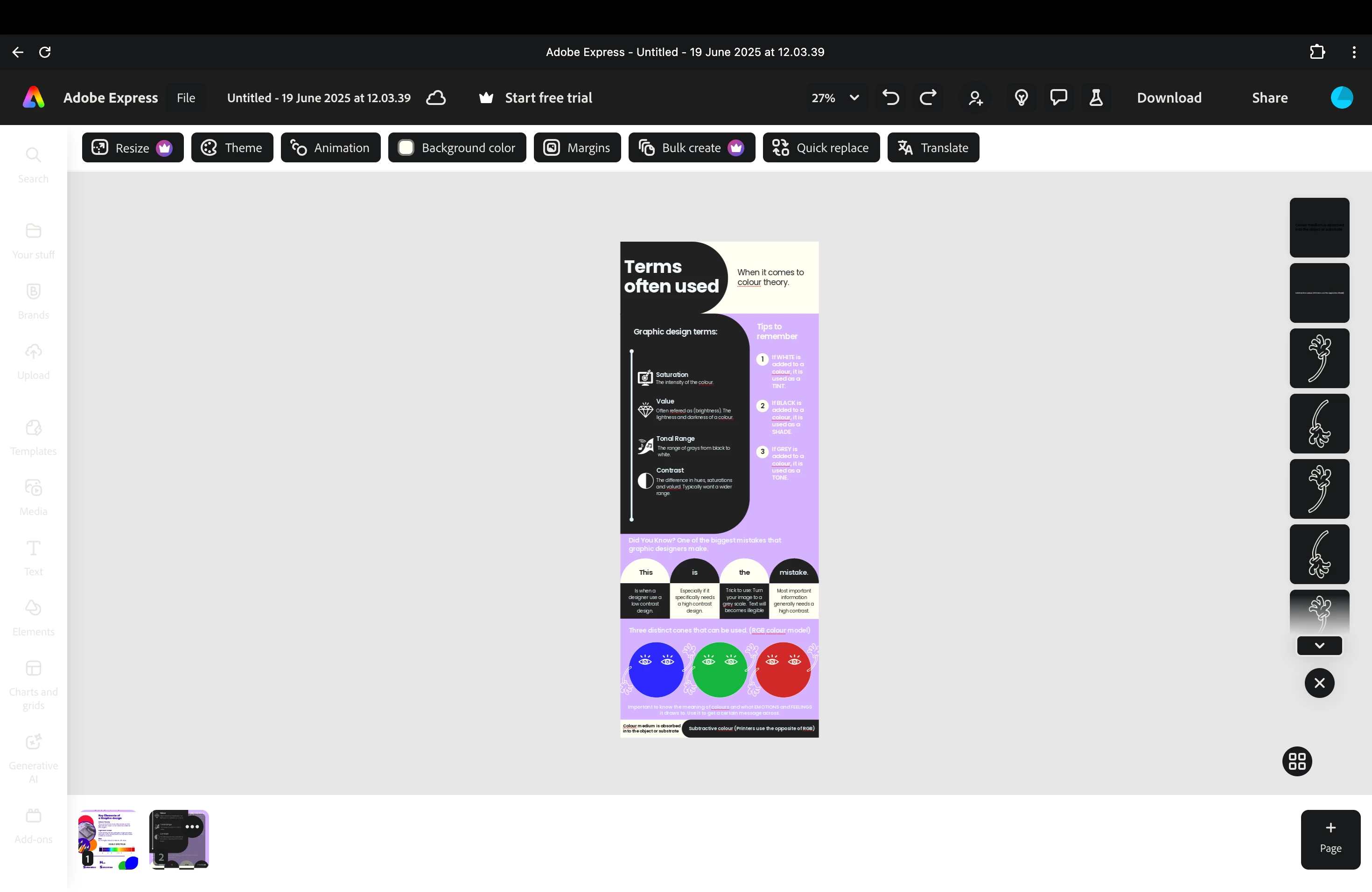Open page 2 thumbnail options ellipsis

pos(192,826)
